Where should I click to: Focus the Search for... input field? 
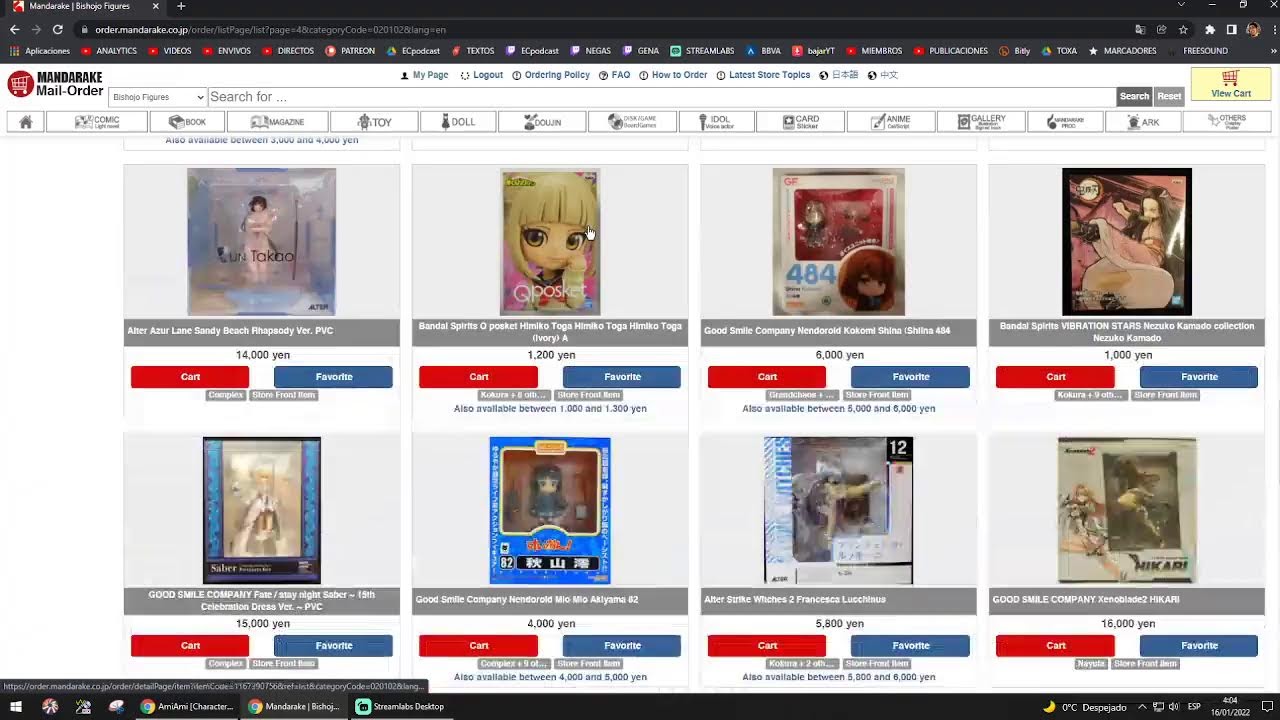(660, 97)
